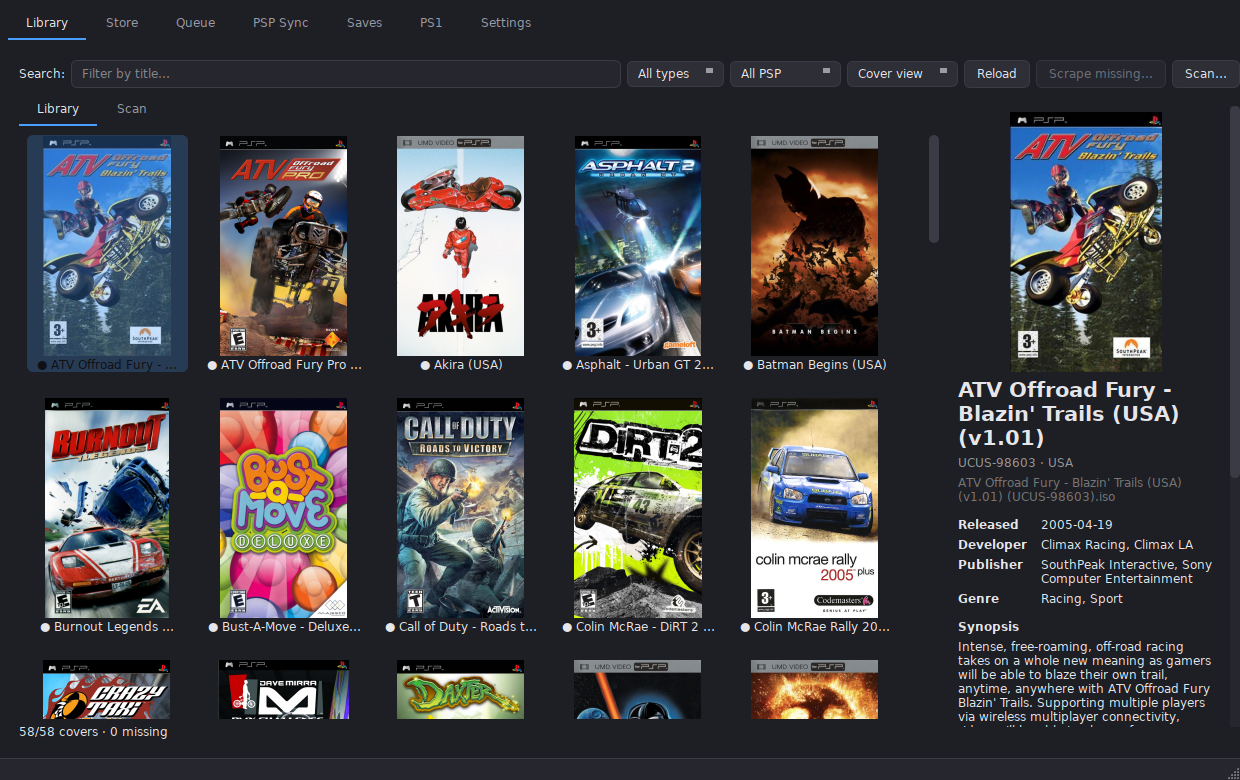Select the Bust-A-Move Deluxe cover
Image resolution: width=1240 pixels, height=780 pixels.
click(x=284, y=508)
